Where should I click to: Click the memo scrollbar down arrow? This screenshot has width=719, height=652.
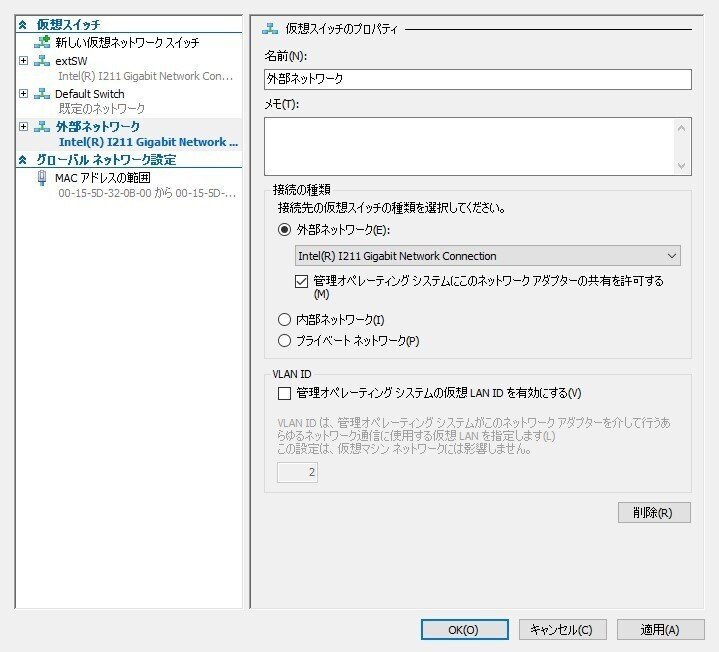pyautogui.click(x=681, y=166)
